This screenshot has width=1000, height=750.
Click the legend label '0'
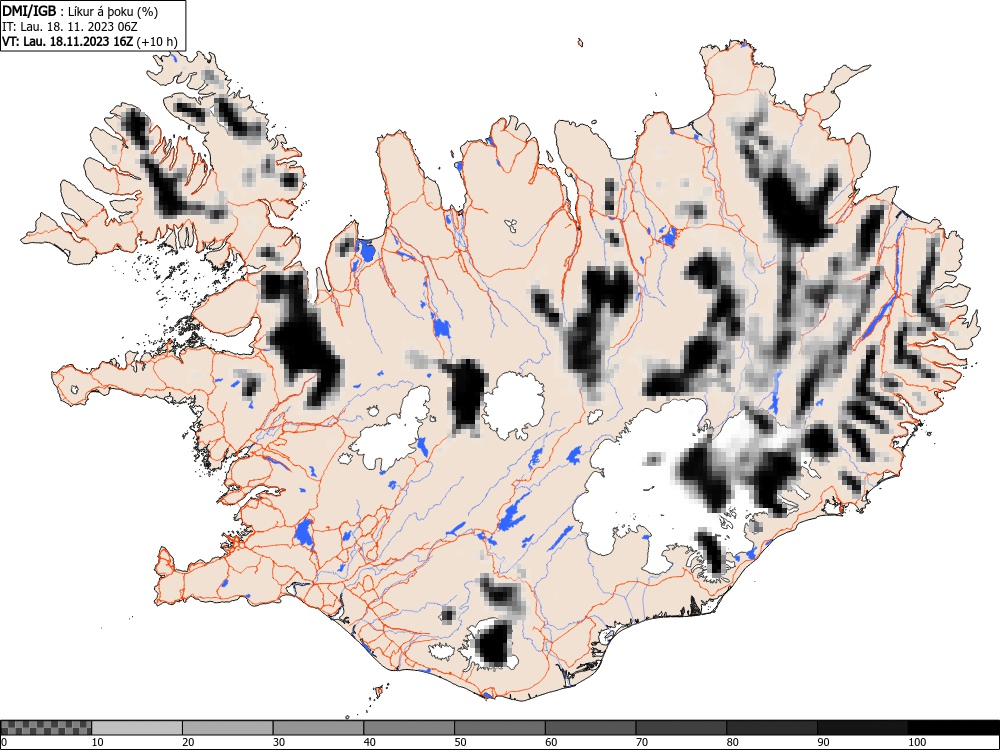4,742
